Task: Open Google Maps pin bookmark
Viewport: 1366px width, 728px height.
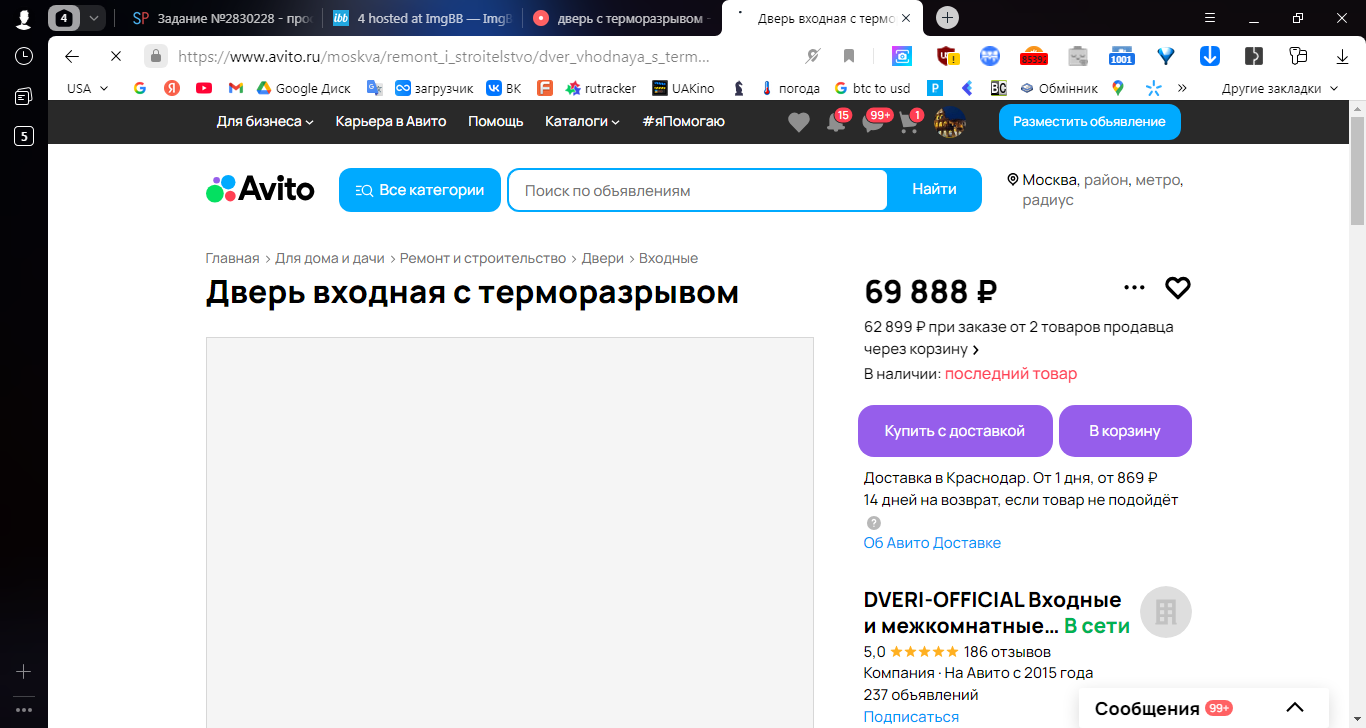Action: 1117,88
